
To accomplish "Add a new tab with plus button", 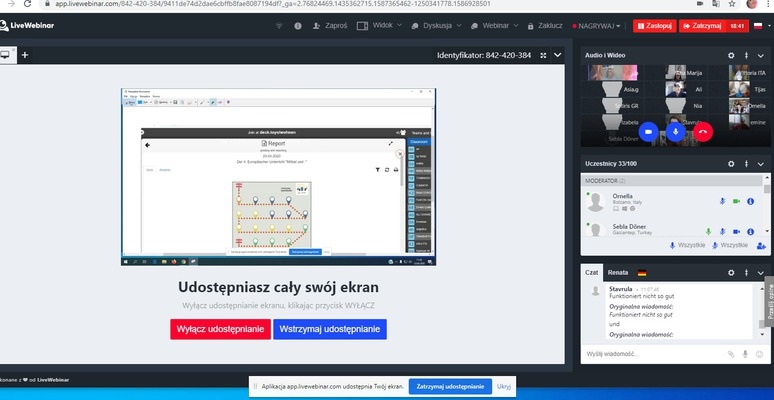I will (25, 56).
